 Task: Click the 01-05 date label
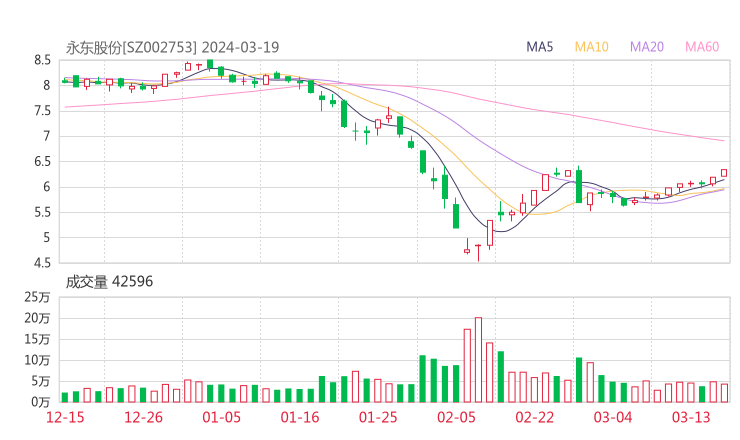tap(221, 417)
